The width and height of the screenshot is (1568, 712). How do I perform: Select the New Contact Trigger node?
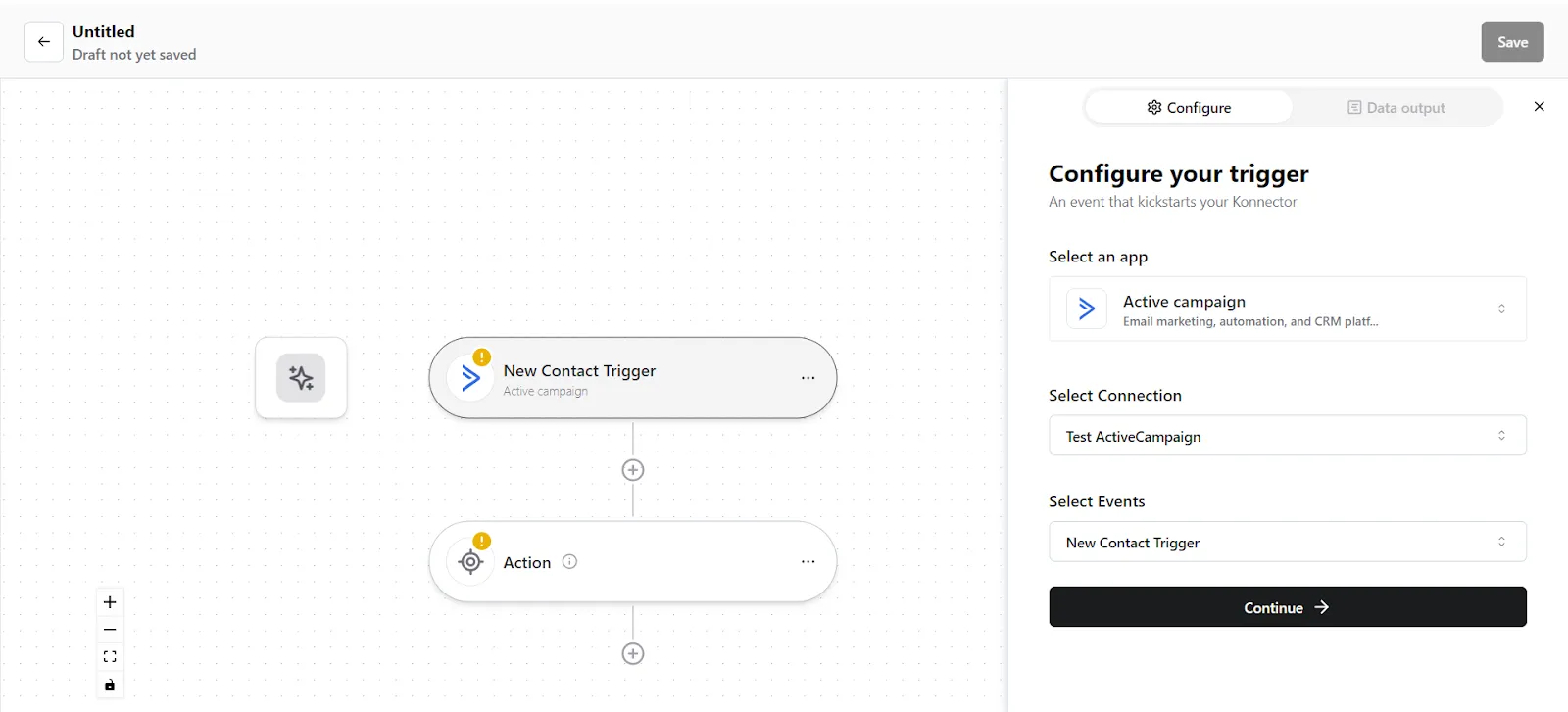point(633,378)
